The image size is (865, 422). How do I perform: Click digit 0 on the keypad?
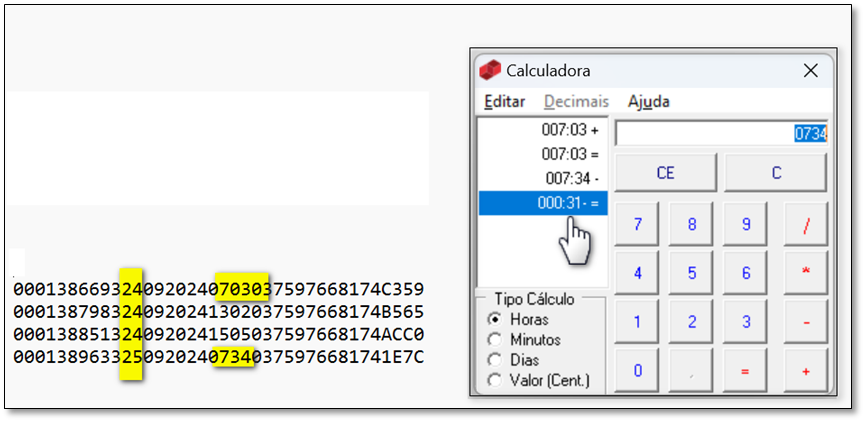pyautogui.click(x=638, y=370)
